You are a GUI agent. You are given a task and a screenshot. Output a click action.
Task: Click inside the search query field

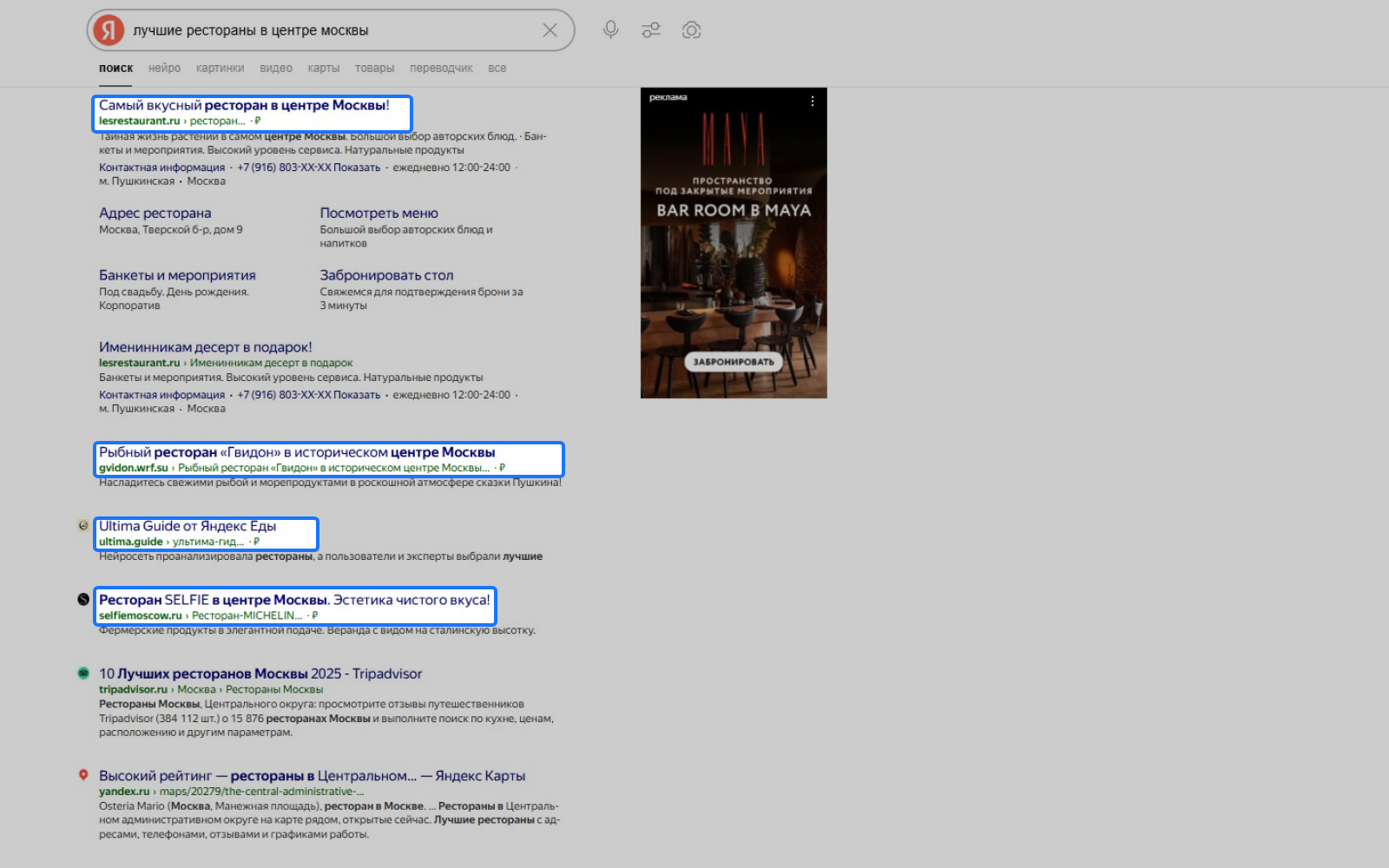click(x=330, y=30)
